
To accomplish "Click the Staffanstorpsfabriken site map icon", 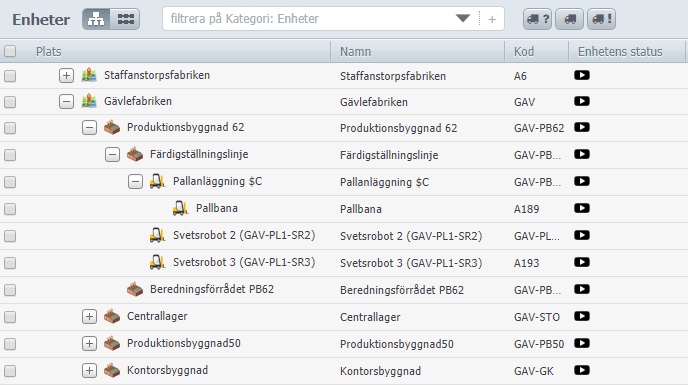I will 89,75.
